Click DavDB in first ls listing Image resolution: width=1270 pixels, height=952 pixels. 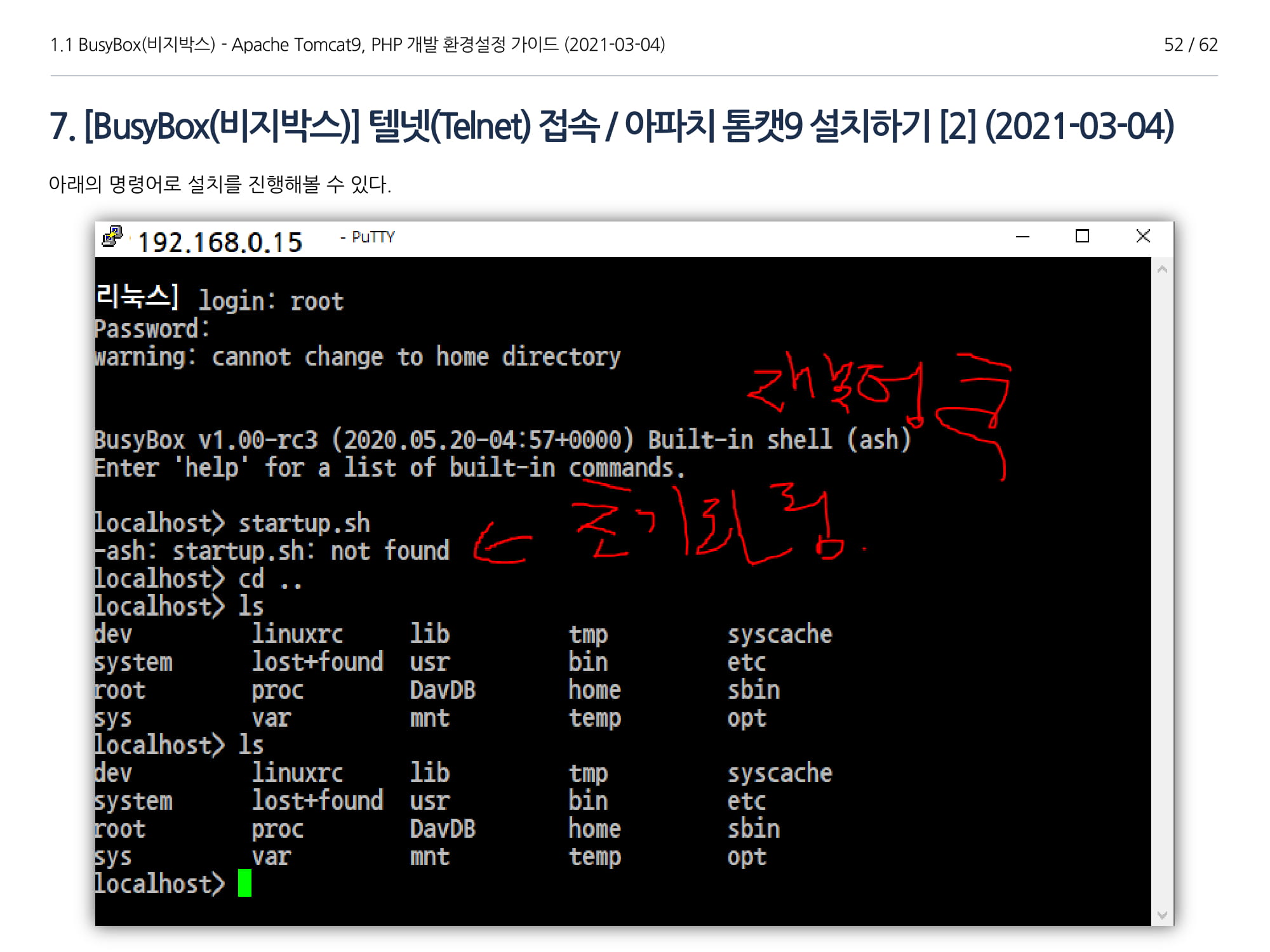click(x=442, y=690)
